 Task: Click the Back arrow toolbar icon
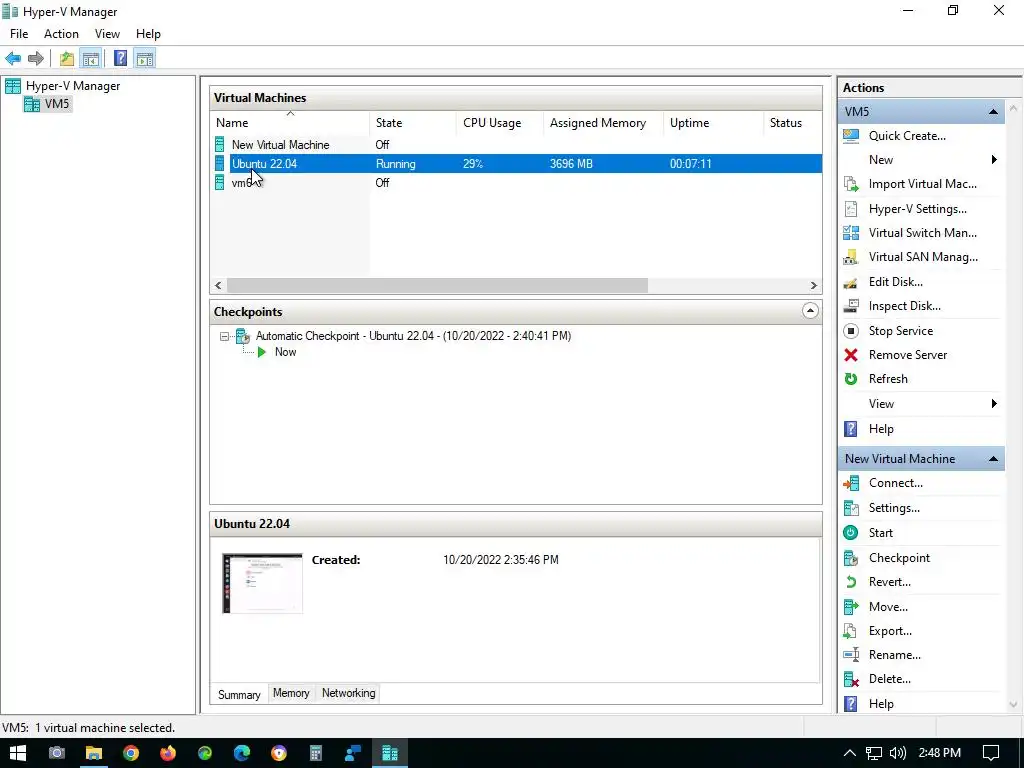13,59
